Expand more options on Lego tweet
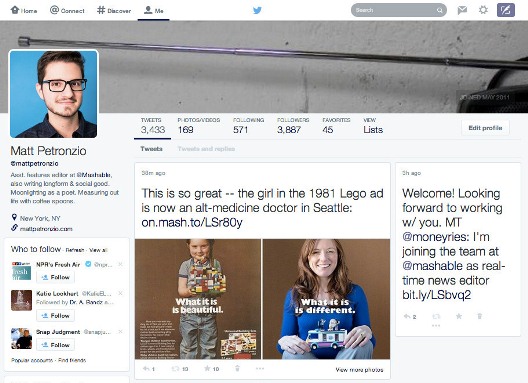This screenshot has height=383, width=528. tap(260, 368)
